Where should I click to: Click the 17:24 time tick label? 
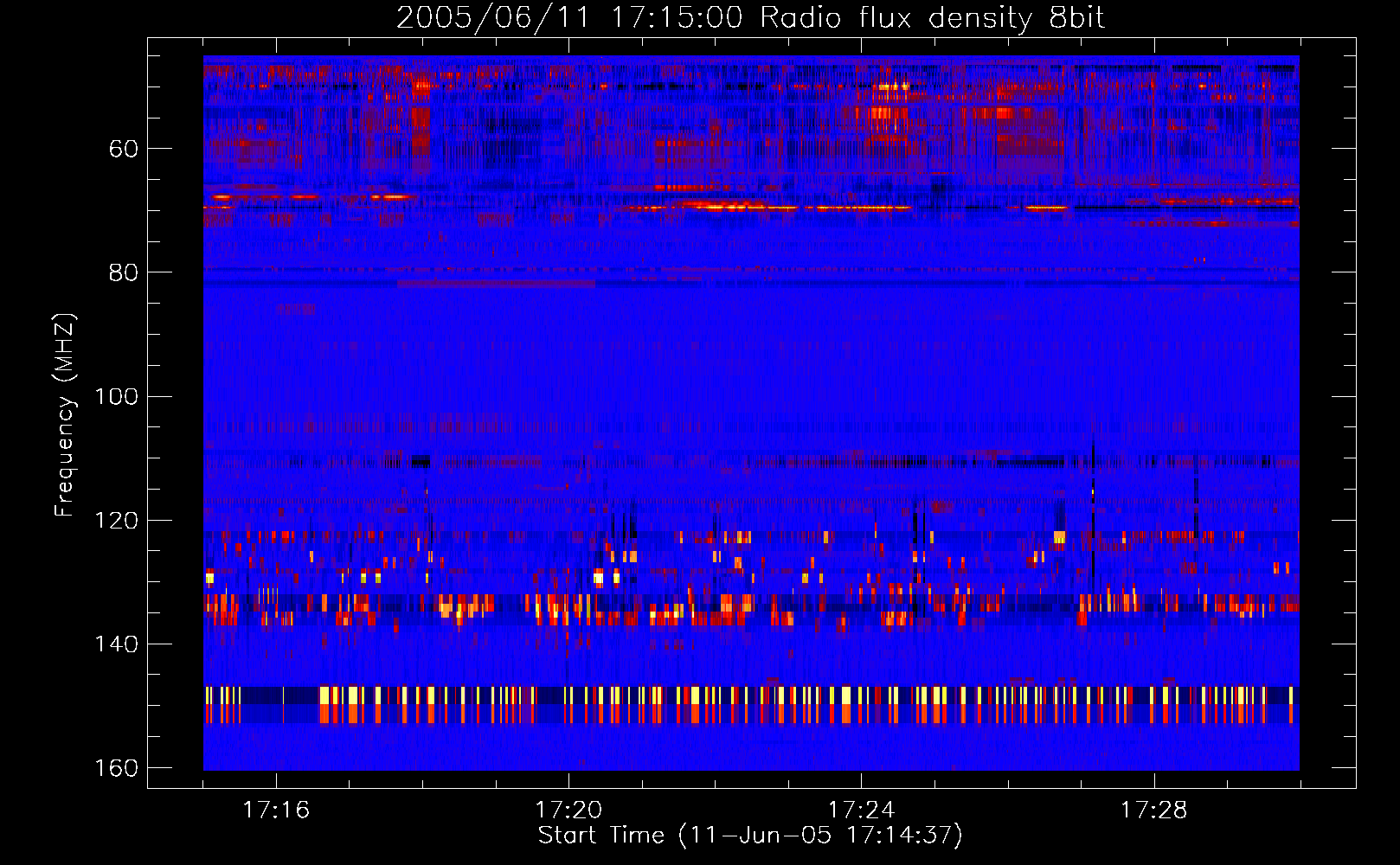click(861, 811)
